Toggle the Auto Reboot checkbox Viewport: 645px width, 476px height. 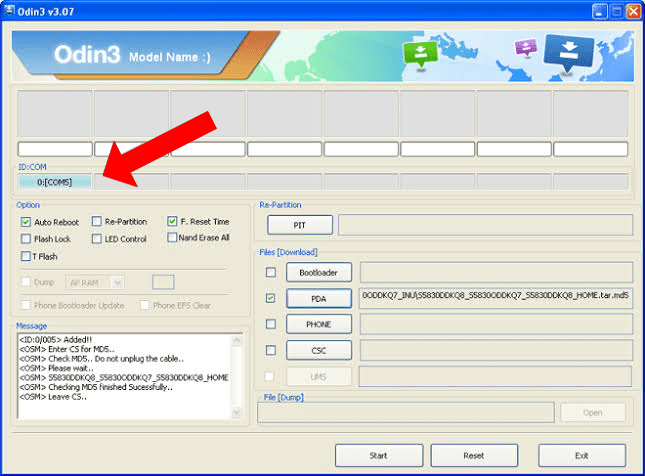click(x=25, y=221)
